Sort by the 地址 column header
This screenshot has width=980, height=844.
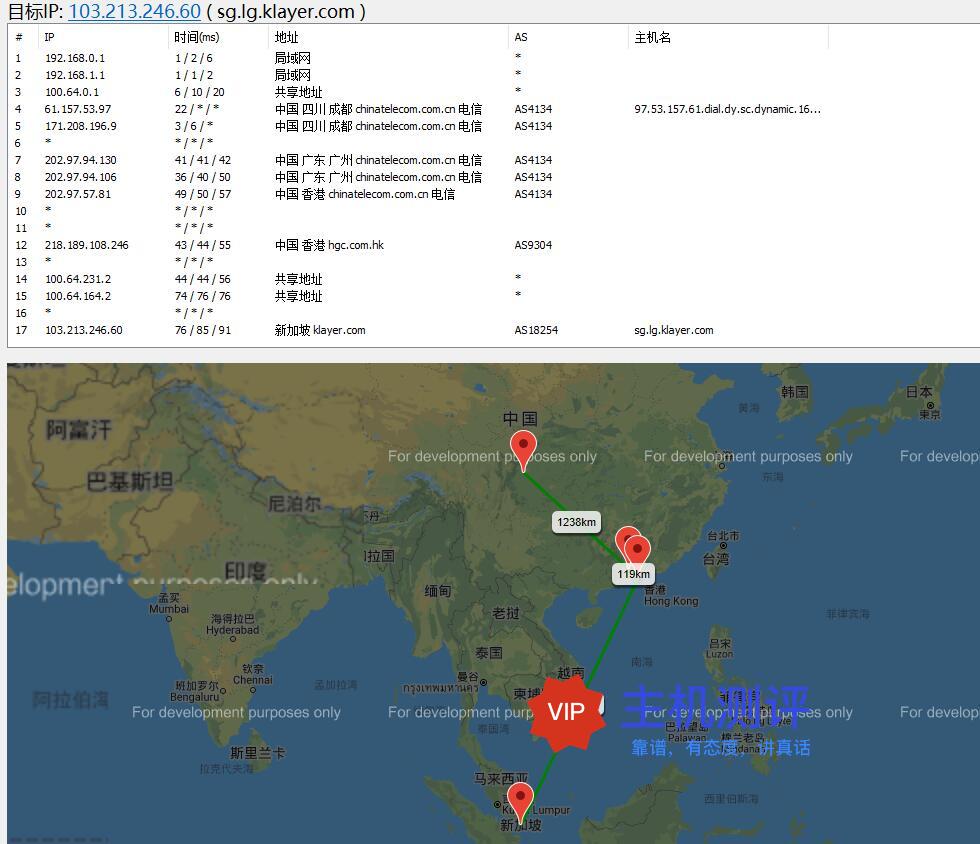point(287,38)
